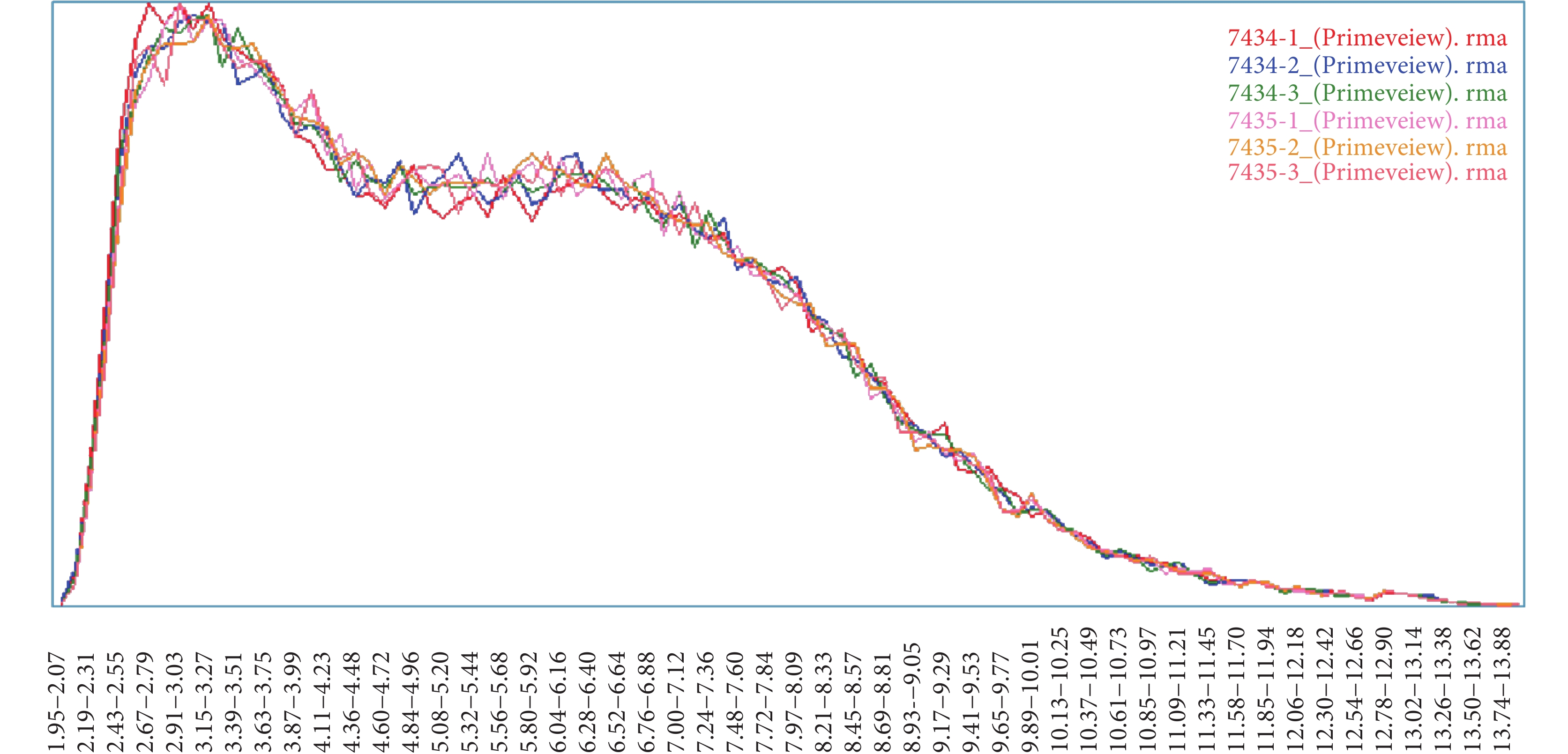Image resolution: width=1568 pixels, height=754 pixels.
Task: Click the 5.56–5.68 x-axis label
Action: 499,701
